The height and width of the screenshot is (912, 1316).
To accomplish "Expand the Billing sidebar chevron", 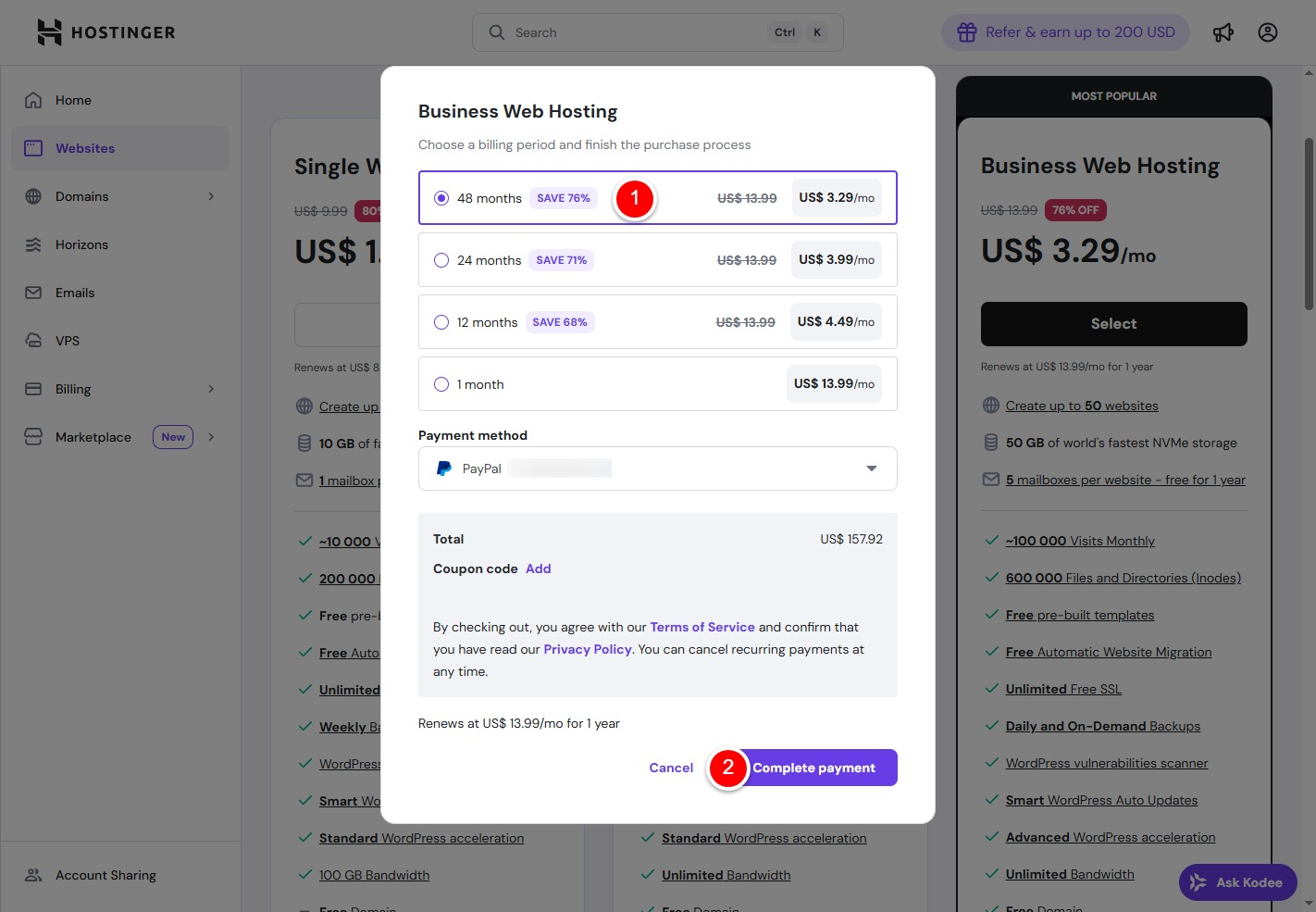I will (211, 389).
